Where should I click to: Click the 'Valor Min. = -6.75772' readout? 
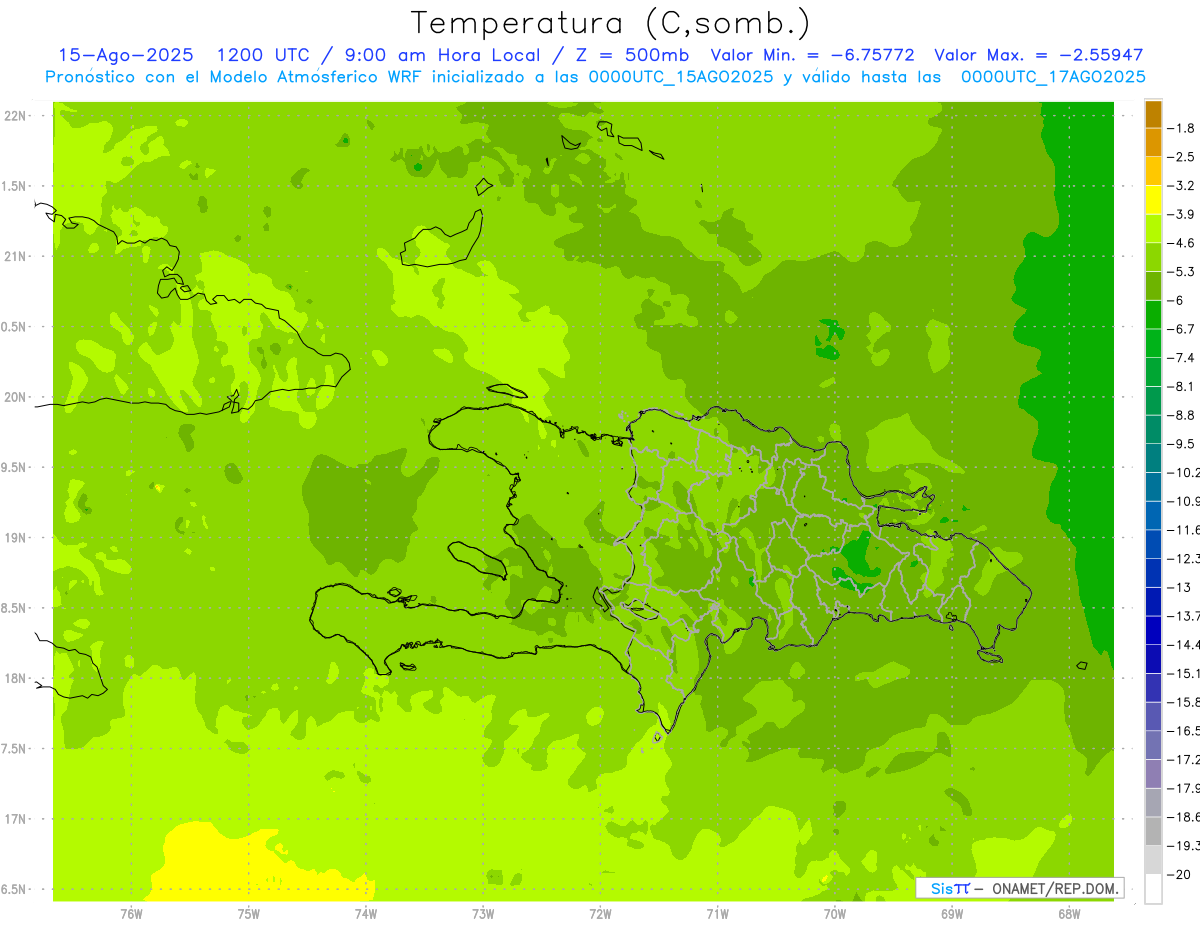(812, 55)
